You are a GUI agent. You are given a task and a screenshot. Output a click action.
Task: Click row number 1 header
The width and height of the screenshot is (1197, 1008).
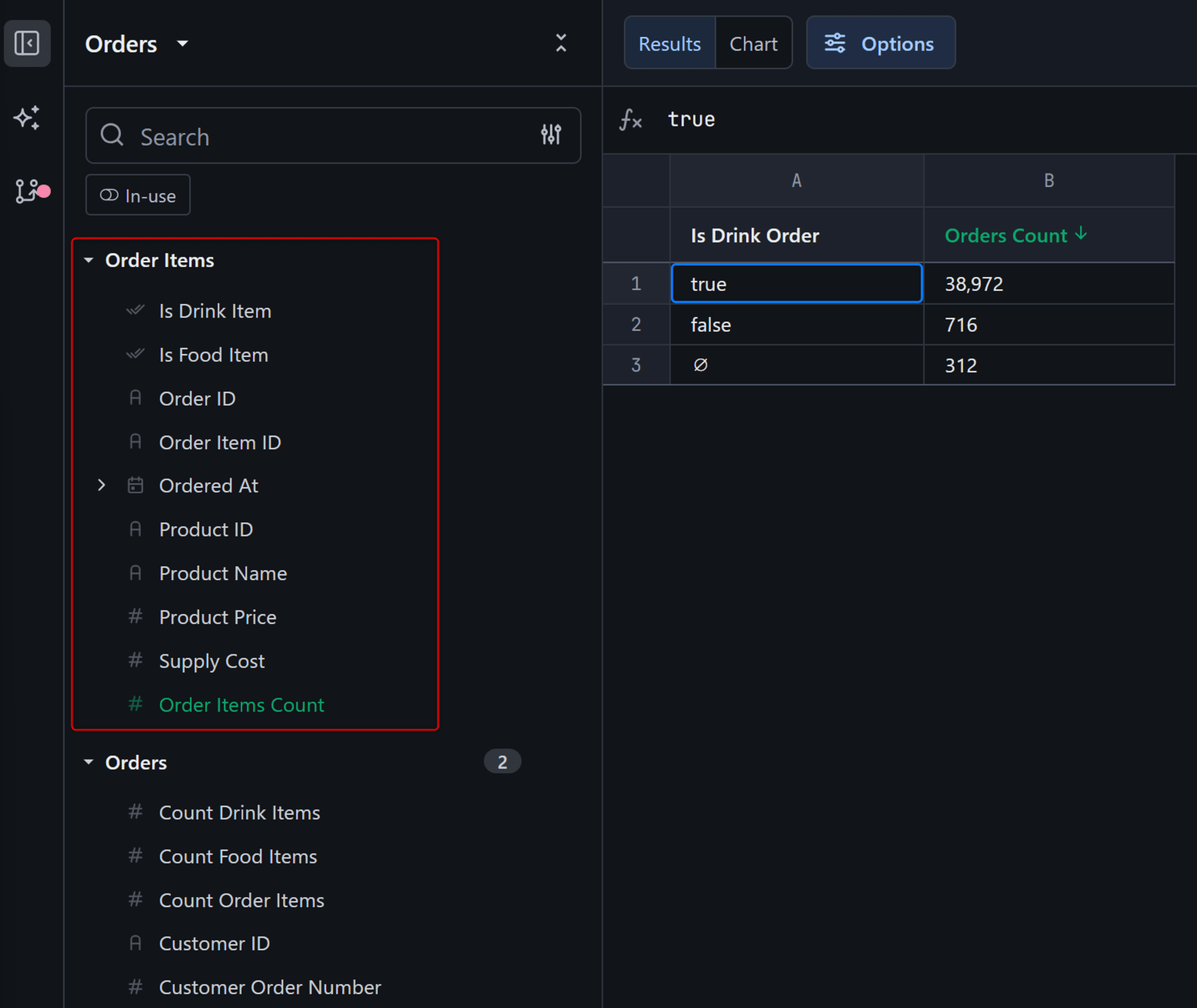pyautogui.click(x=636, y=283)
